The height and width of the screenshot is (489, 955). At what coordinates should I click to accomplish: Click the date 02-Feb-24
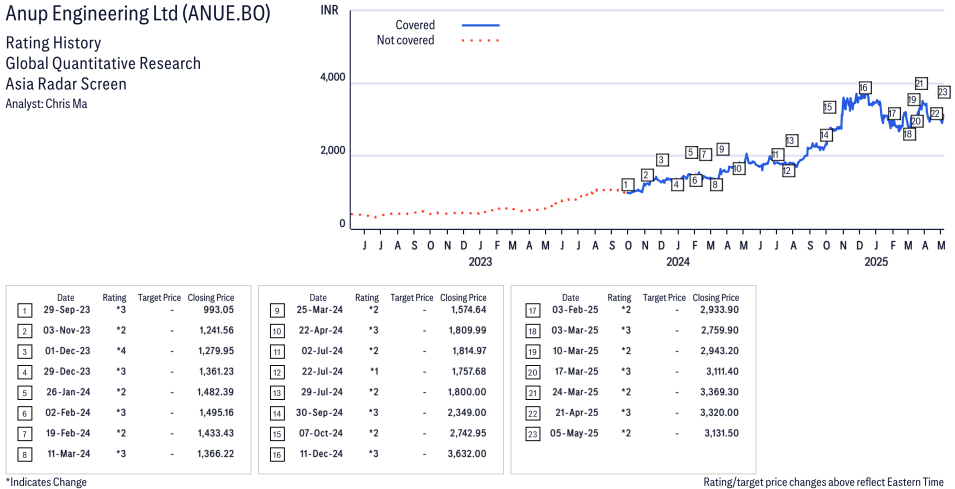click(x=66, y=413)
